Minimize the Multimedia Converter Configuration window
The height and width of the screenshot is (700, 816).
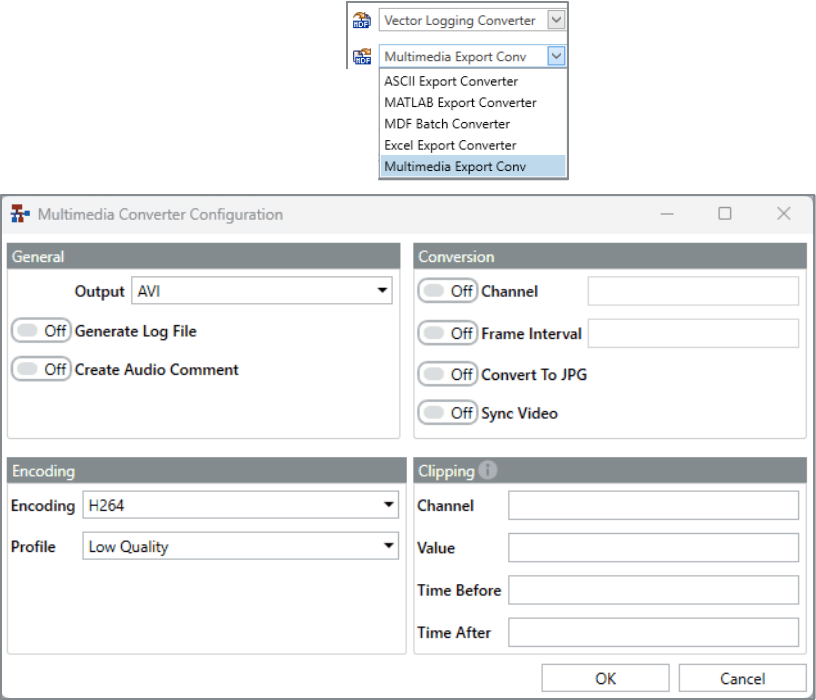[x=667, y=214]
